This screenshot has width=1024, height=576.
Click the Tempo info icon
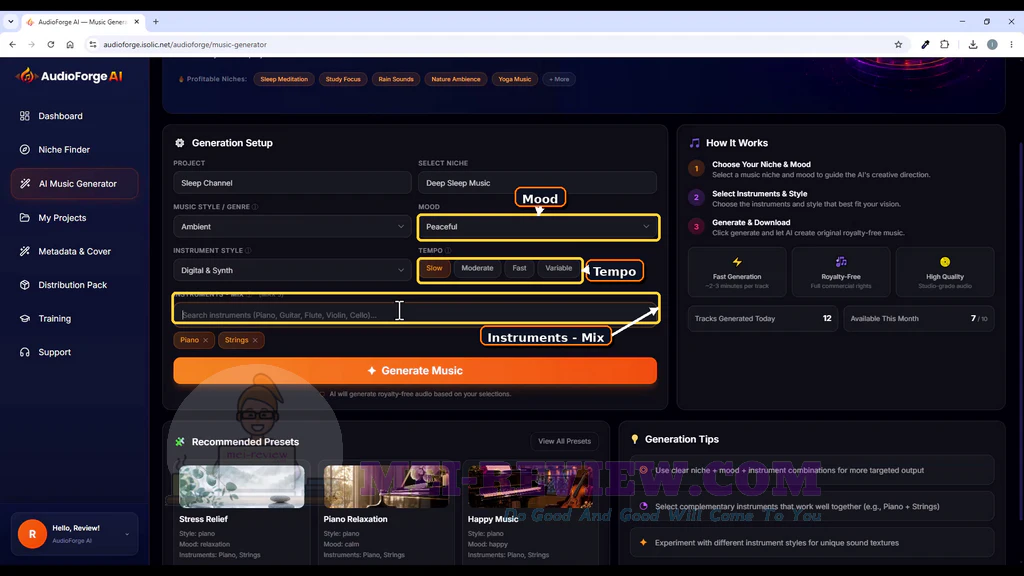click(x=448, y=251)
